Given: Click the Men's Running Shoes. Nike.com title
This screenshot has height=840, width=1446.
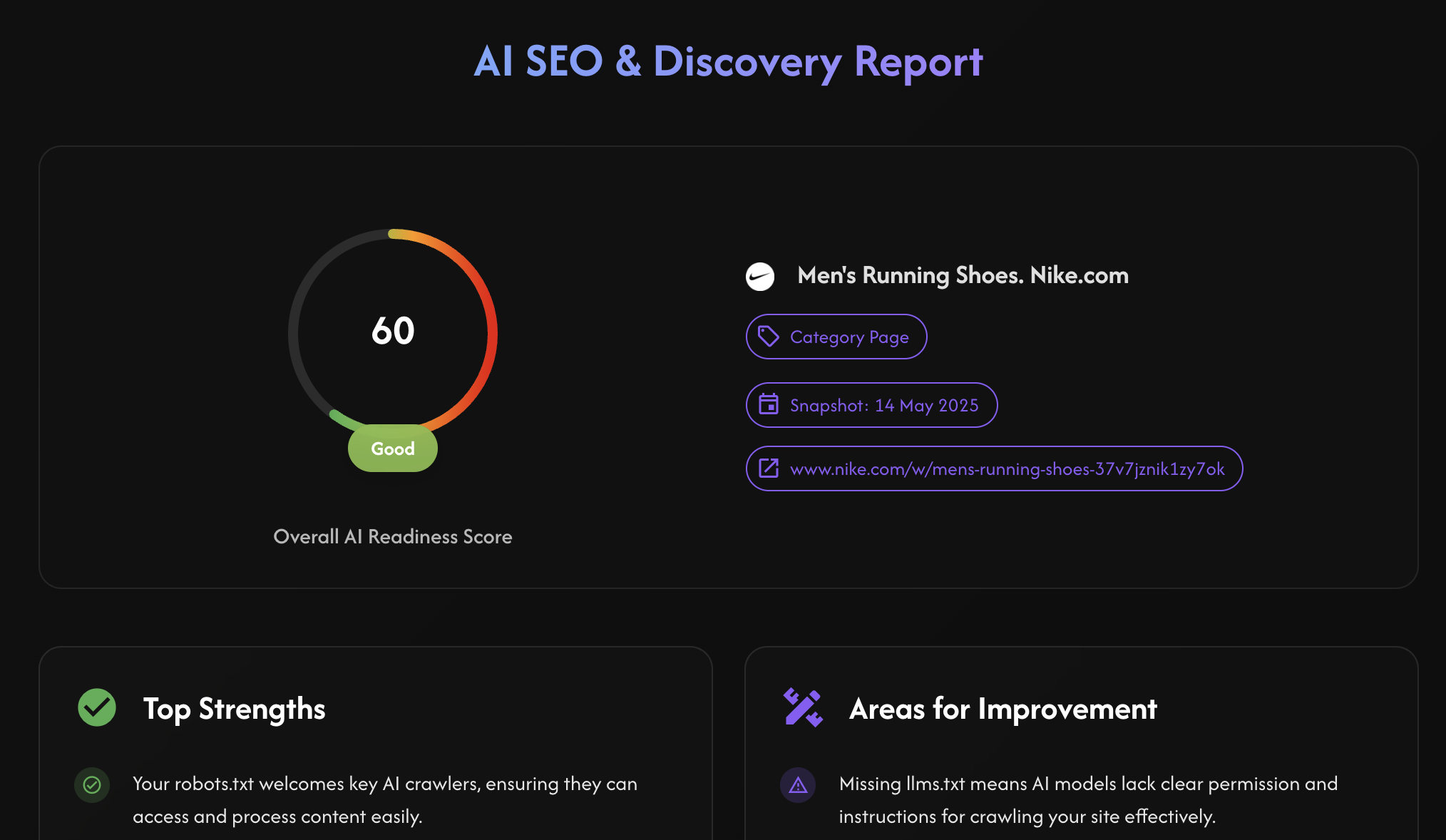Looking at the screenshot, I should [962, 275].
